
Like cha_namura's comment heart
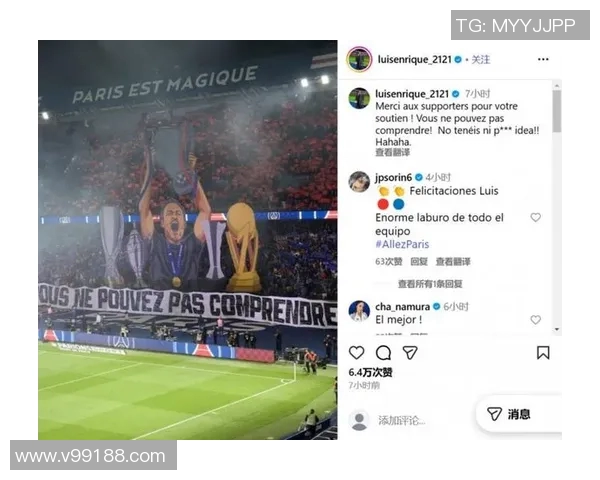(x=535, y=320)
